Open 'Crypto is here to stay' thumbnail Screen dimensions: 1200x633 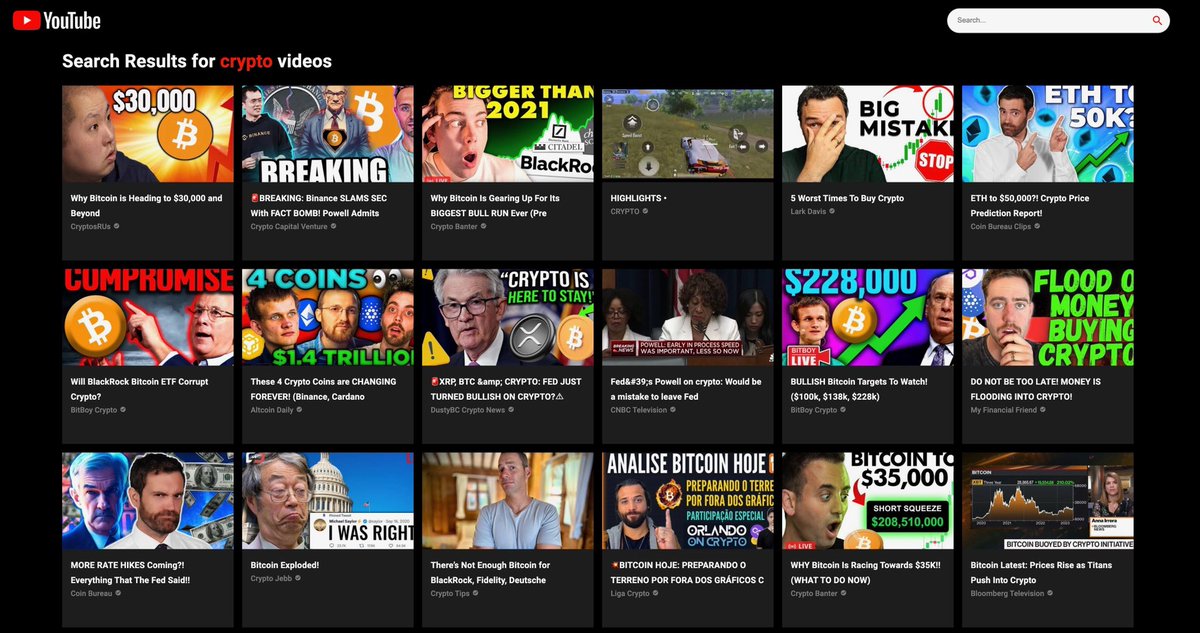point(507,317)
